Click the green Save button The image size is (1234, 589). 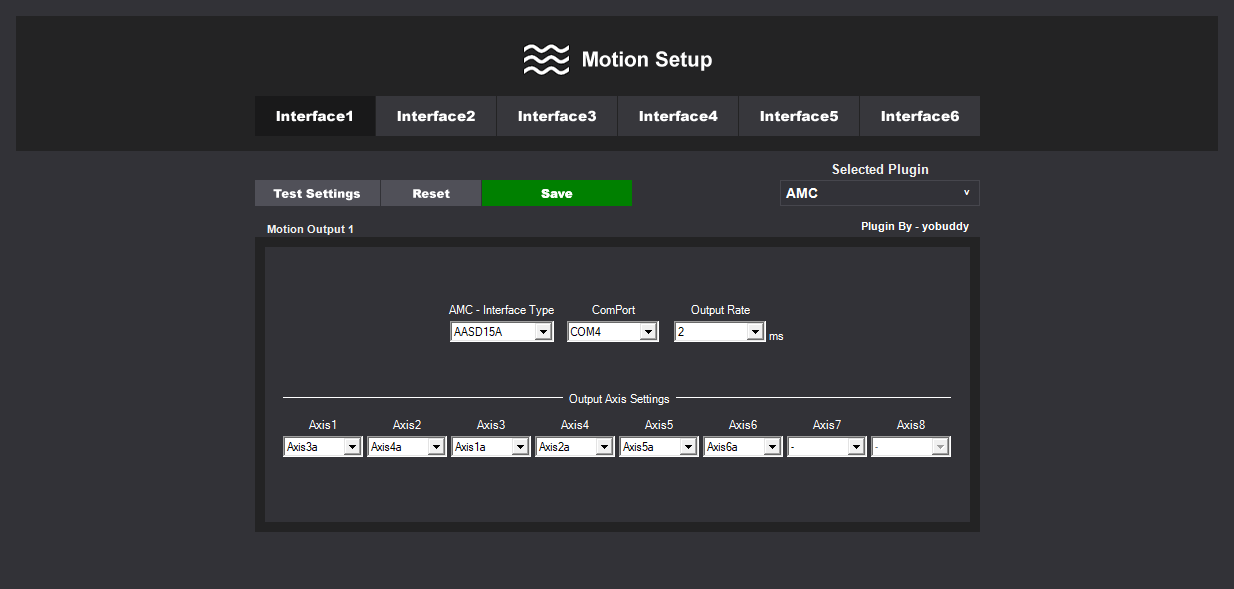[557, 193]
